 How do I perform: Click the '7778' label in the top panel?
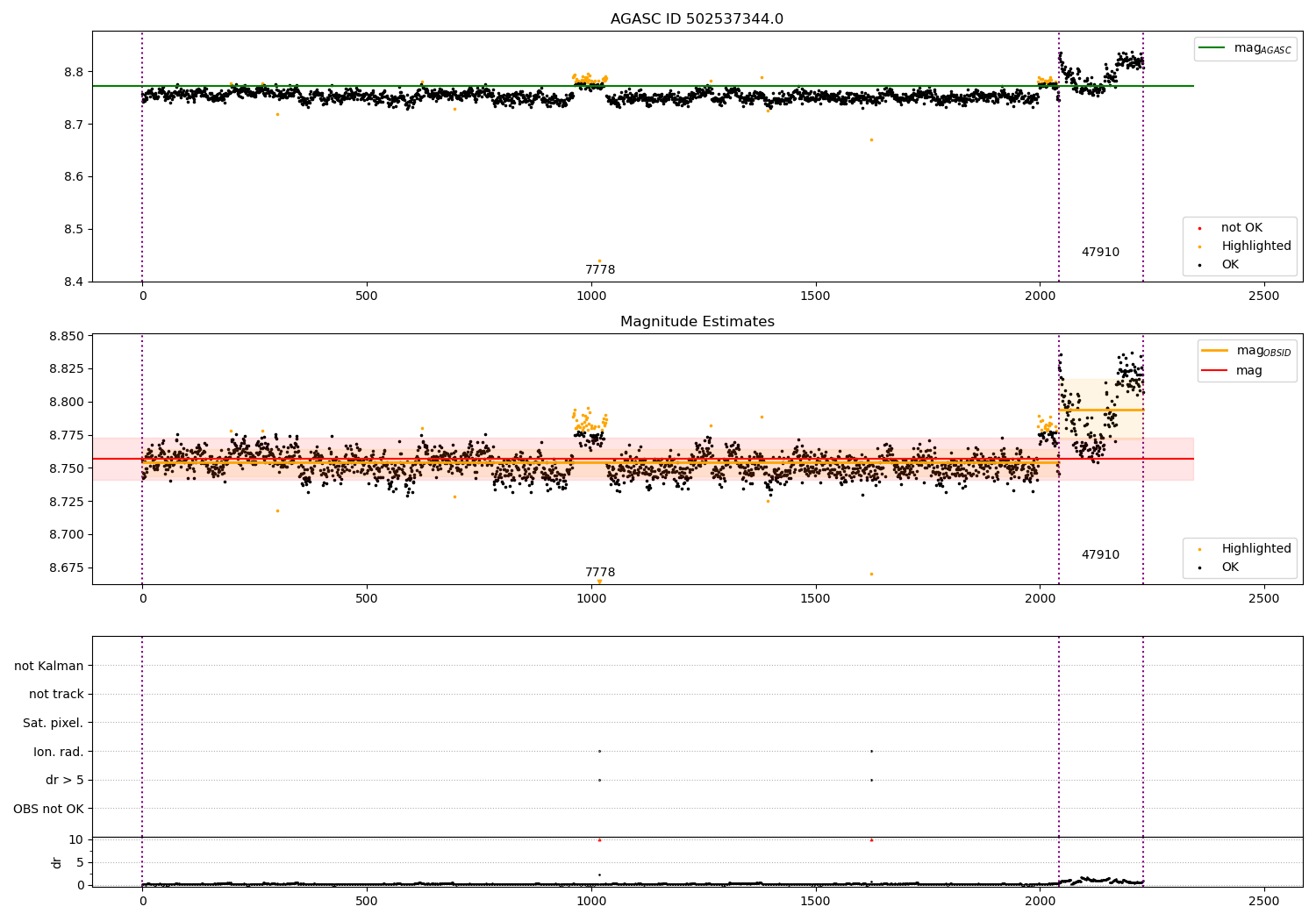(600, 270)
